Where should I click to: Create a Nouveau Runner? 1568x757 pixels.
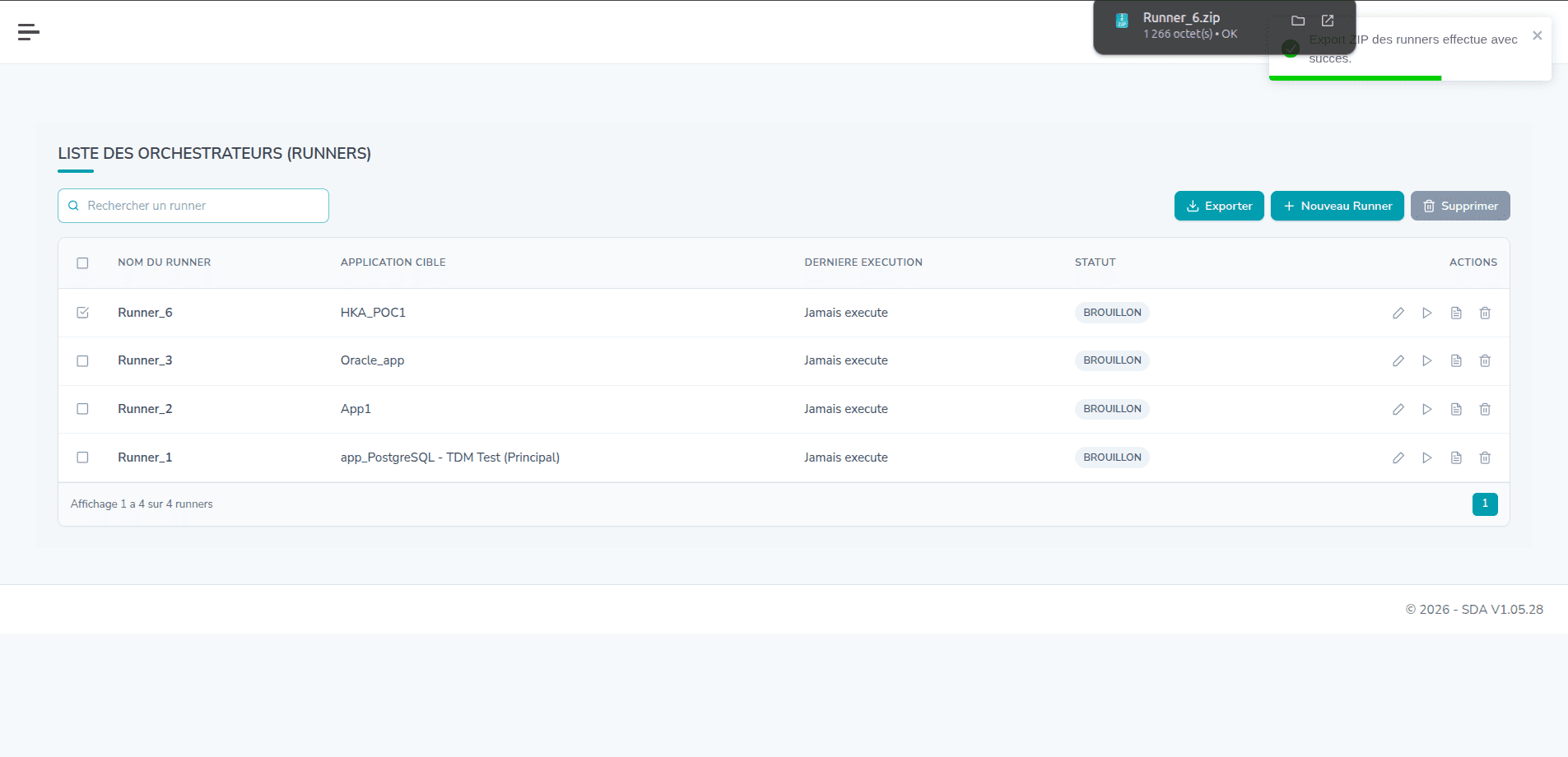pos(1338,206)
